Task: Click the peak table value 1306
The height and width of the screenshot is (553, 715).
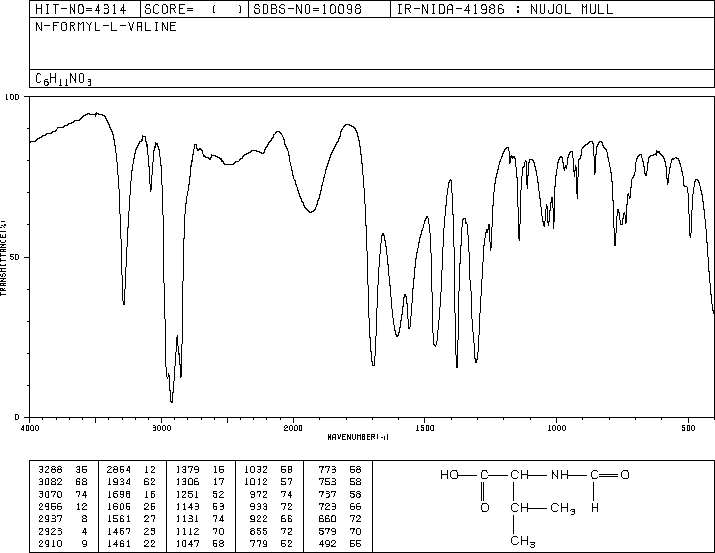Action: tap(187, 481)
